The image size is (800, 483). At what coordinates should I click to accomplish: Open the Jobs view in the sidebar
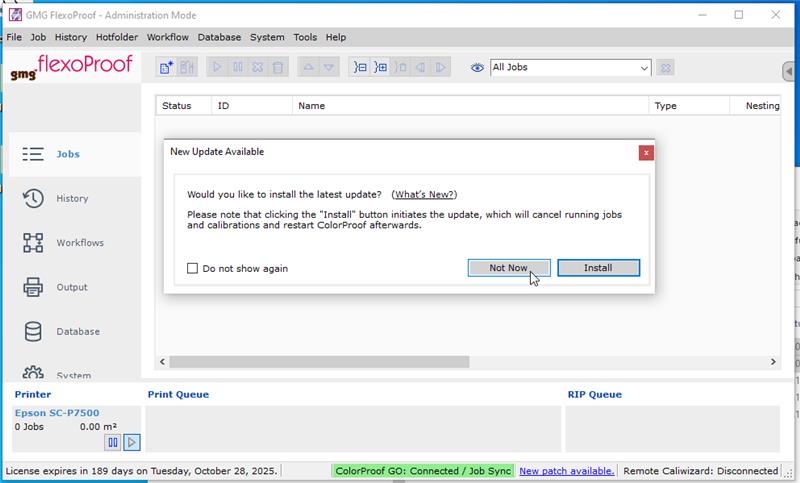(x=75, y=154)
